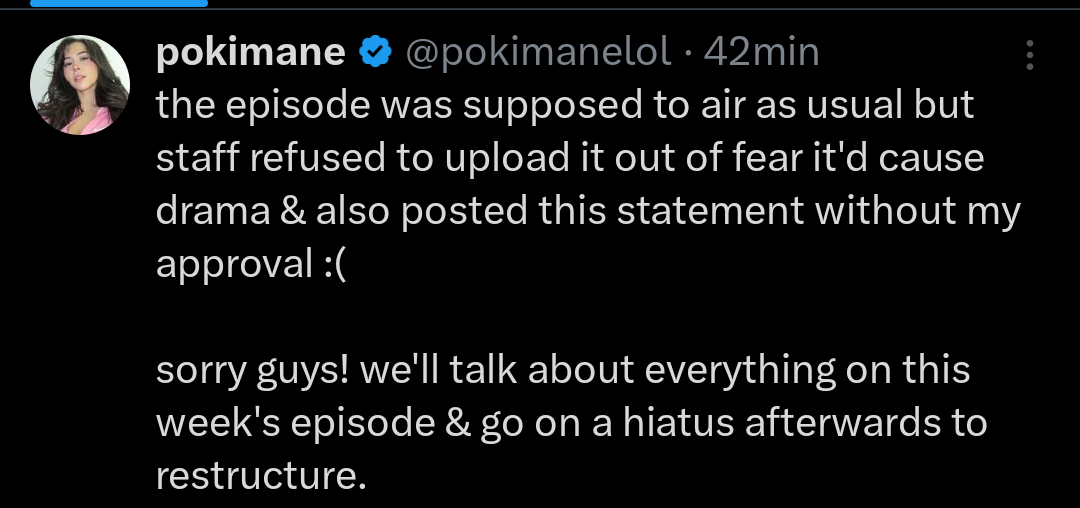
Task: Click the line starting 'staff refused to upload'
Action: click(x=570, y=159)
